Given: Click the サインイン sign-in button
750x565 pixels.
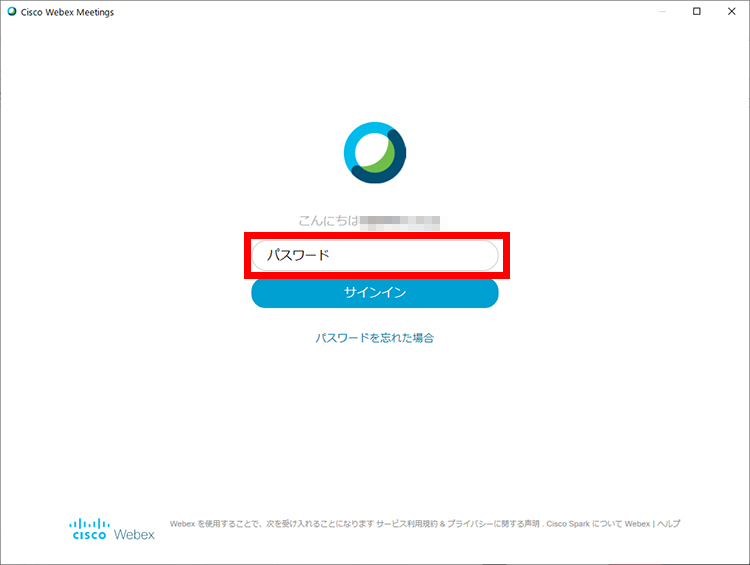Looking at the screenshot, I should click(x=375, y=293).
